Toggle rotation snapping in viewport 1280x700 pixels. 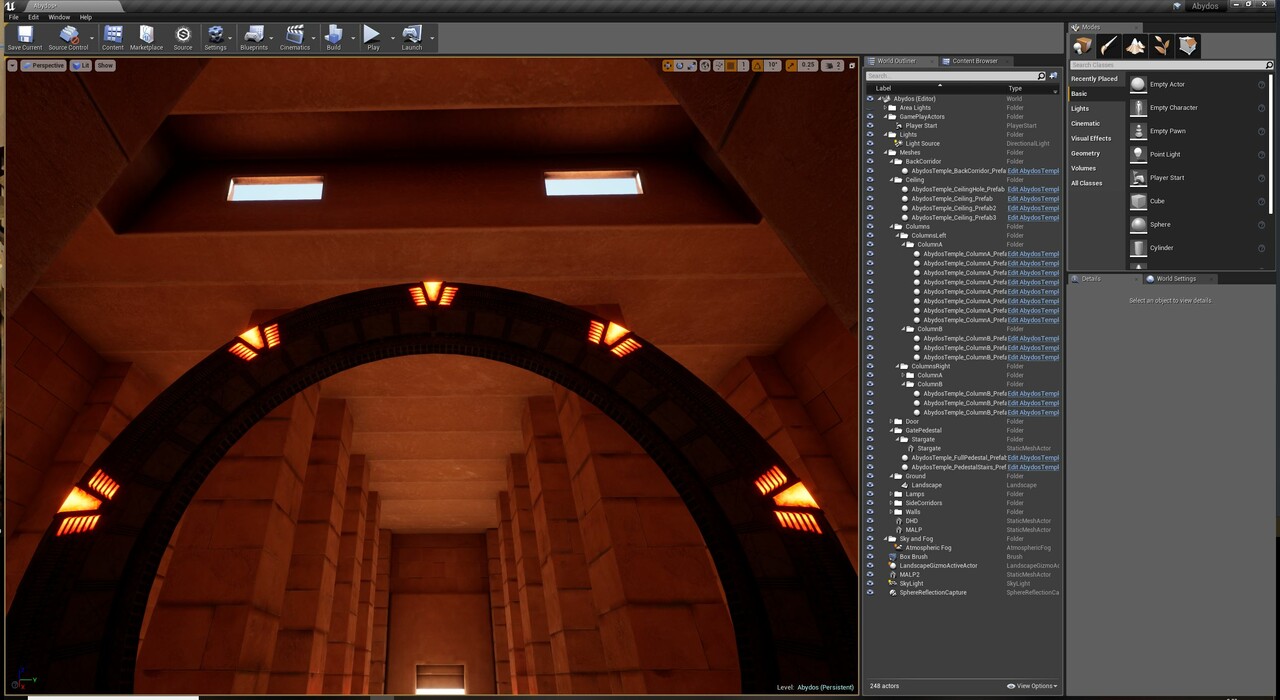[758, 65]
